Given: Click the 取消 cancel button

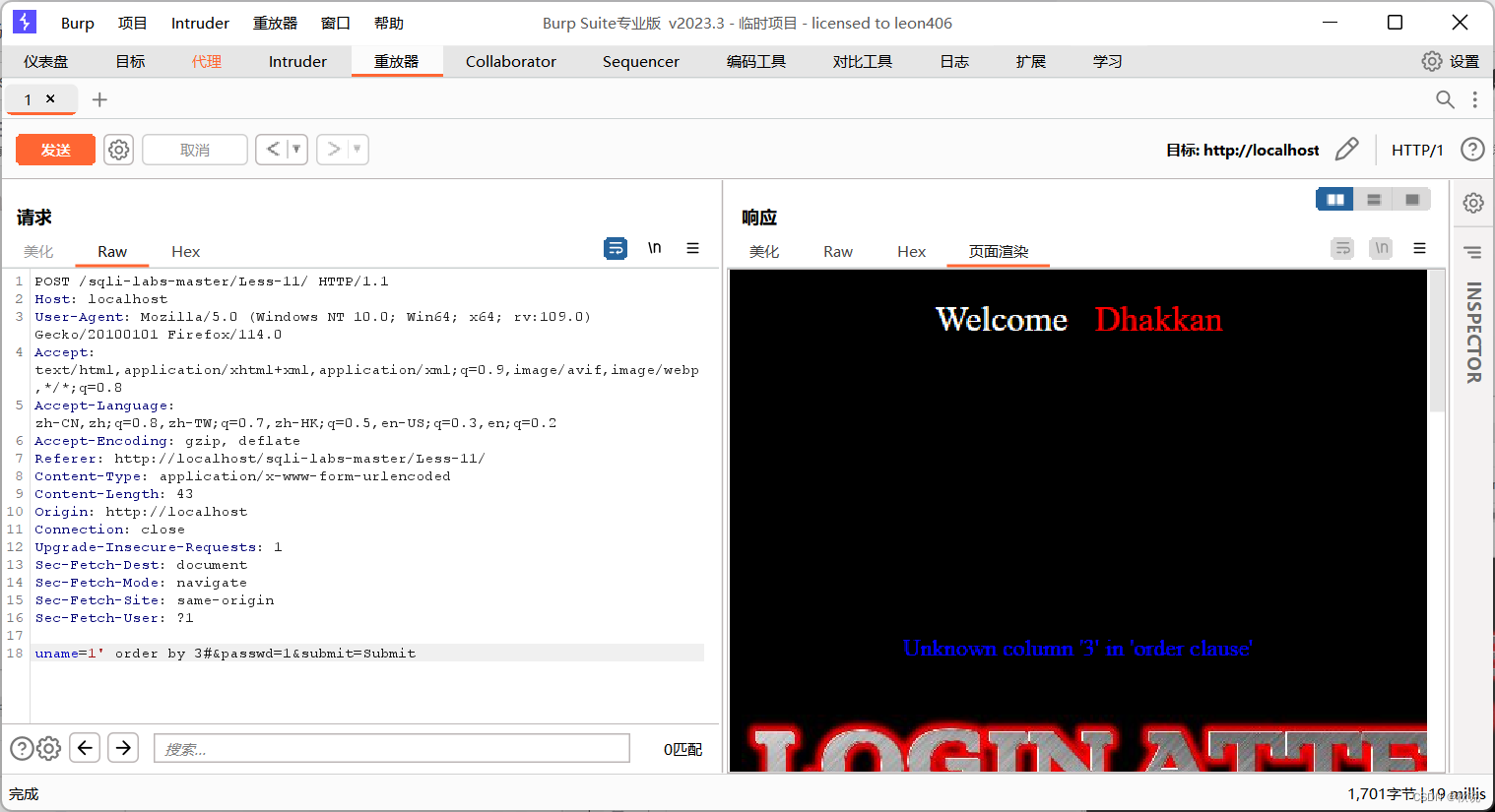Looking at the screenshot, I should (195, 150).
